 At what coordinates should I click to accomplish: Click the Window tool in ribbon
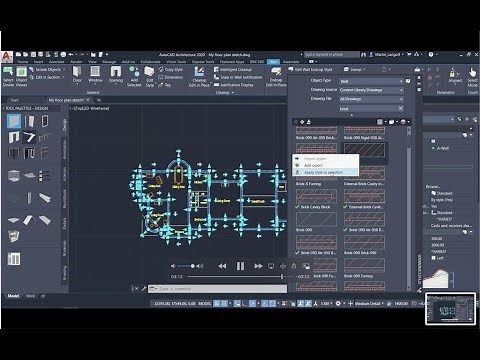click(x=95, y=74)
